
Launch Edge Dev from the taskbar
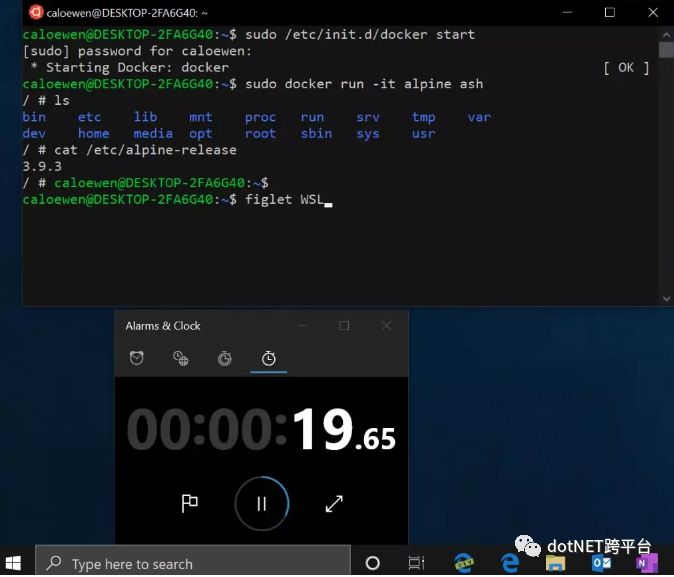(464, 563)
